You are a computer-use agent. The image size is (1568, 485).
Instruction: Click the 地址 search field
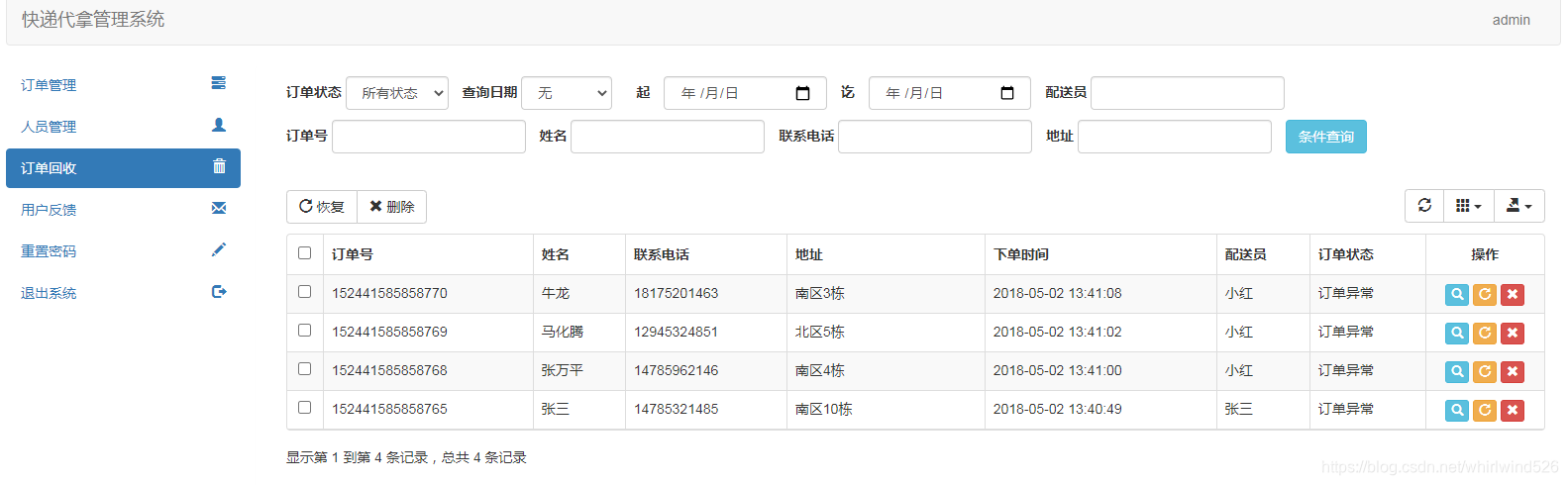(x=1175, y=137)
